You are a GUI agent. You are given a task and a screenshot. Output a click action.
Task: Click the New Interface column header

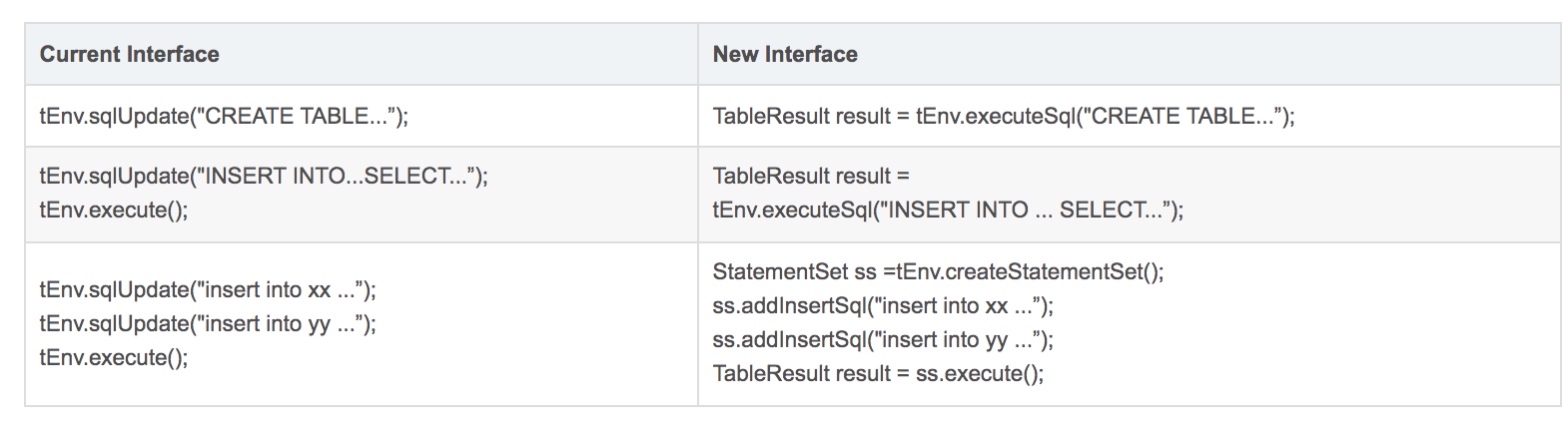[x=785, y=55]
